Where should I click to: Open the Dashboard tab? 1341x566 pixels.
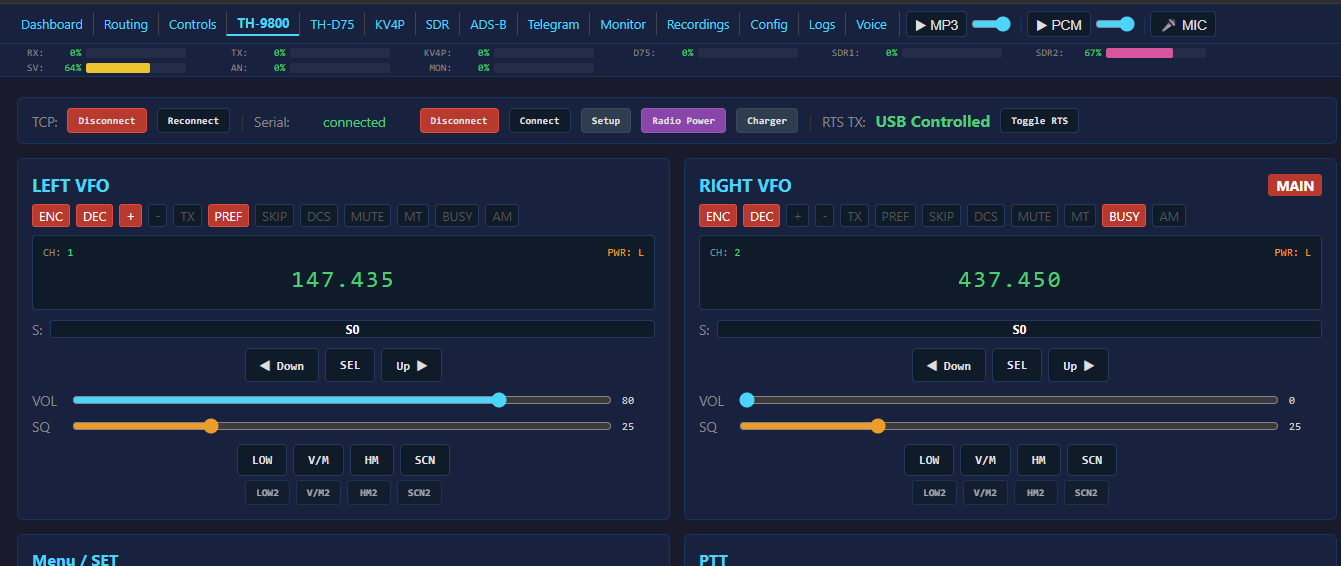click(x=52, y=24)
